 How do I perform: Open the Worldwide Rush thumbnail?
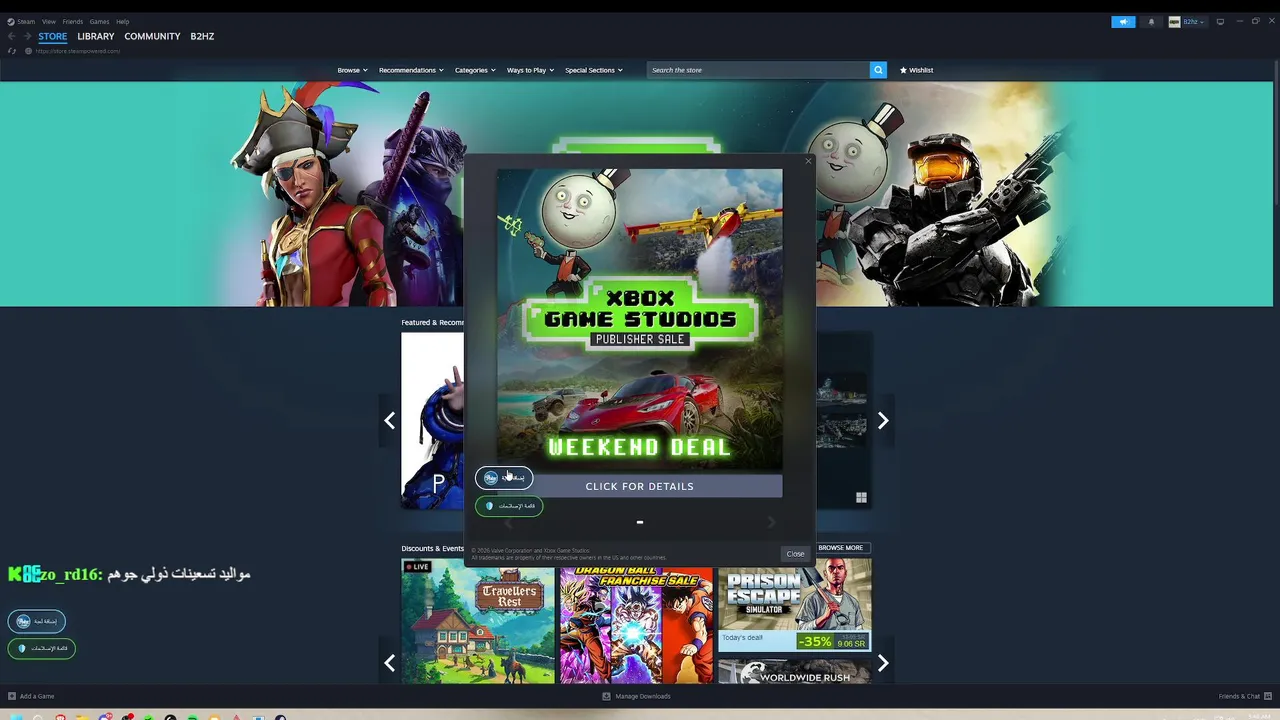795,672
